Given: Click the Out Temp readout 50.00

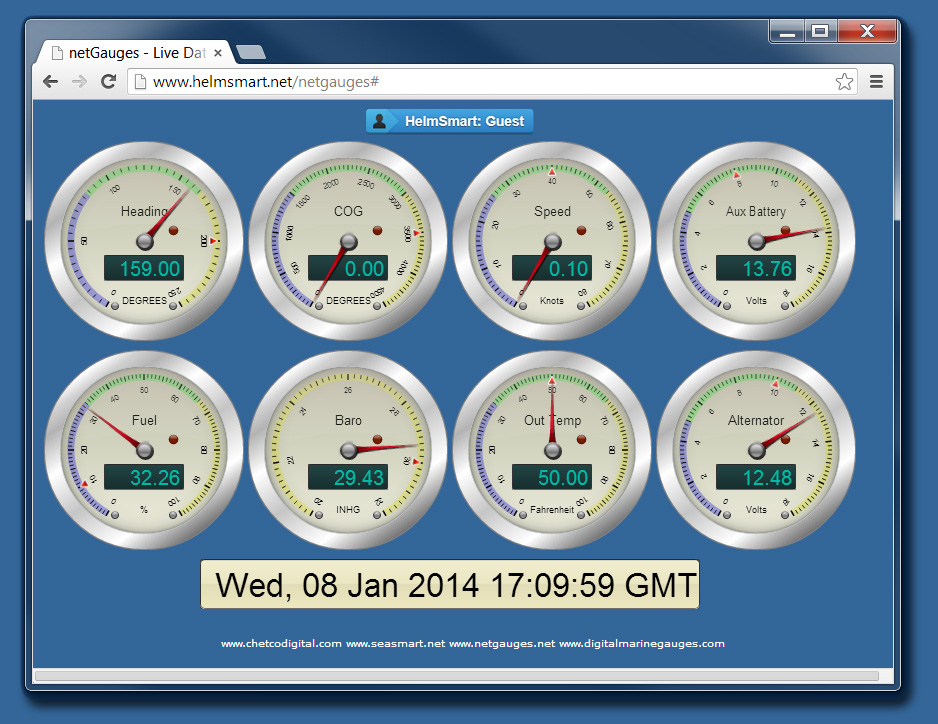Looking at the screenshot, I should [x=552, y=477].
